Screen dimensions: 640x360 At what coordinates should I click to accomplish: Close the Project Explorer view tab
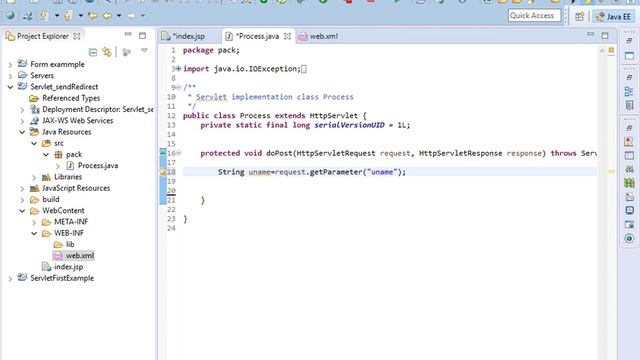[77, 36]
